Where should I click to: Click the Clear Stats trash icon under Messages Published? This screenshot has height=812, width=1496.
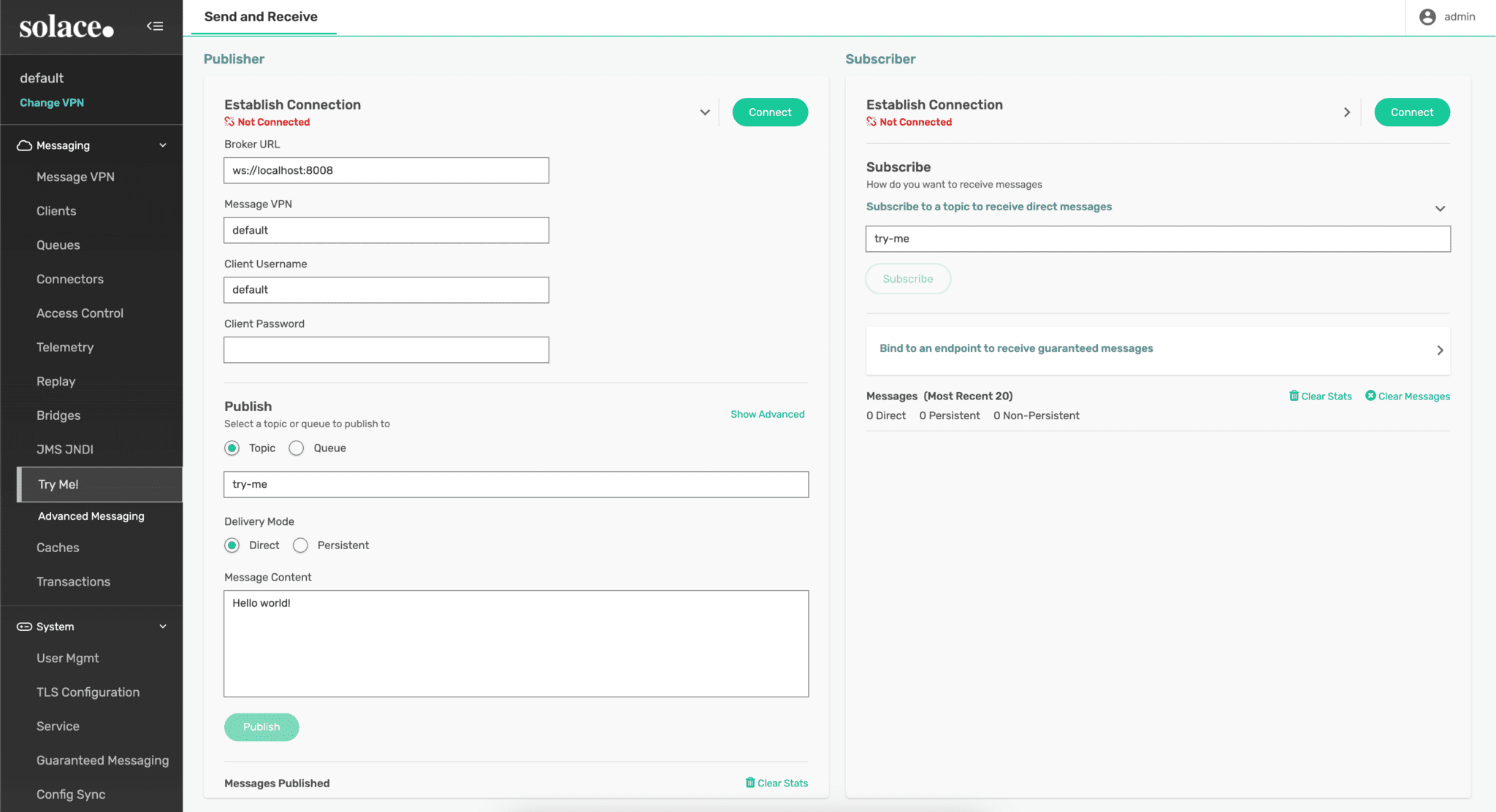pos(750,782)
